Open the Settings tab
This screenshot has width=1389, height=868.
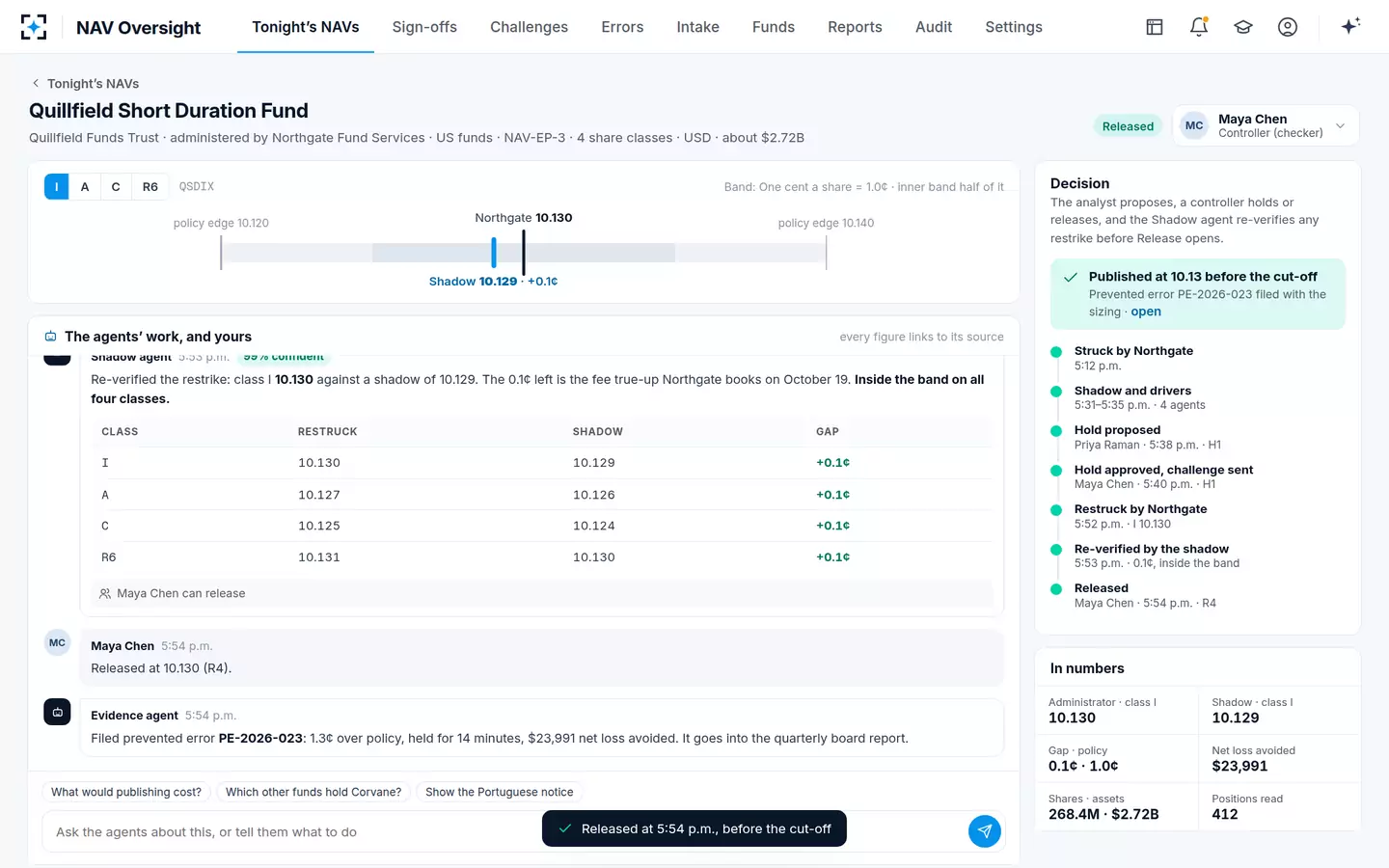(1014, 27)
